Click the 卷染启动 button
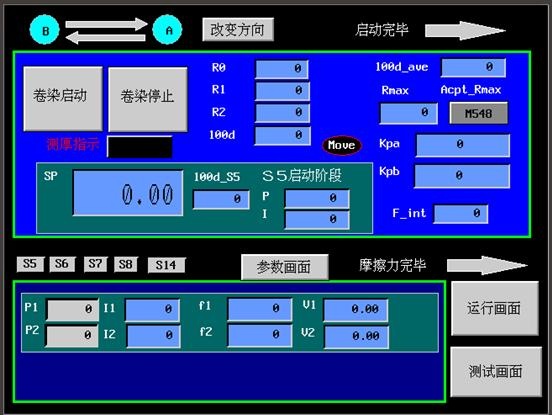The height and width of the screenshot is (415, 552). coord(63,99)
